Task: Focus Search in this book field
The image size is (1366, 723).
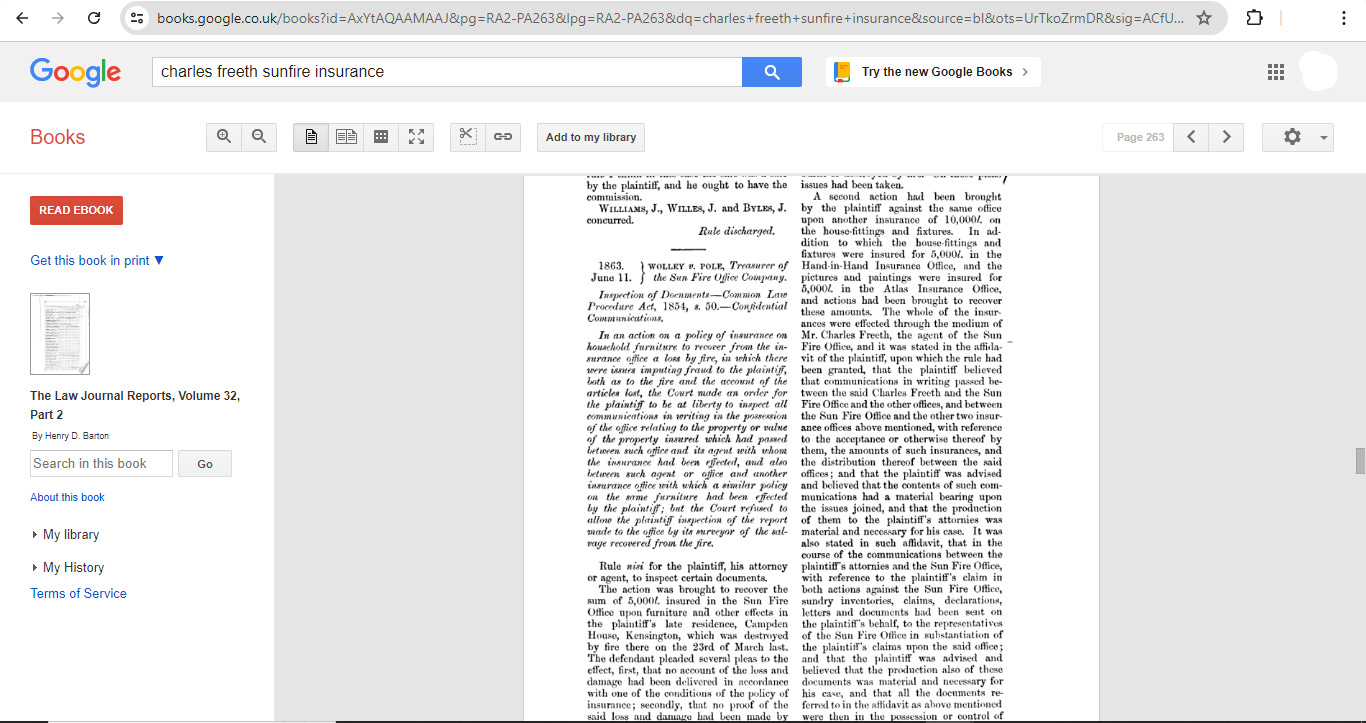Action: (101, 463)
